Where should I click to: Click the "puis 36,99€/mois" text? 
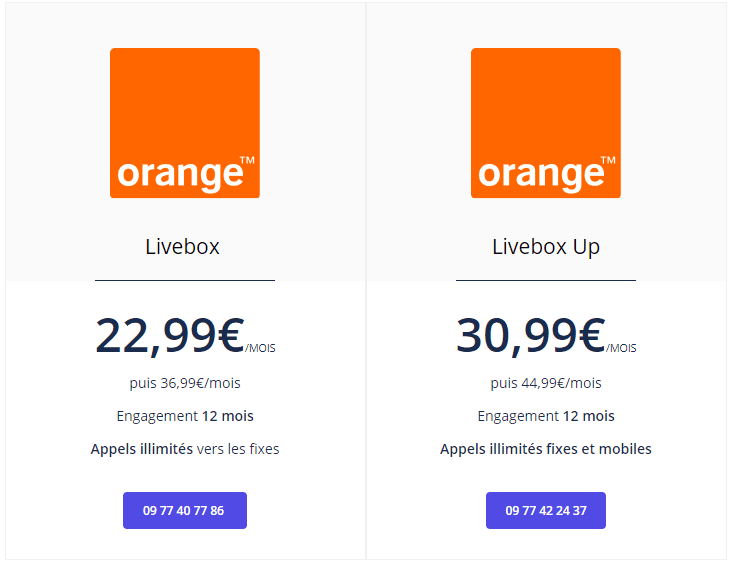click(185, 383)
